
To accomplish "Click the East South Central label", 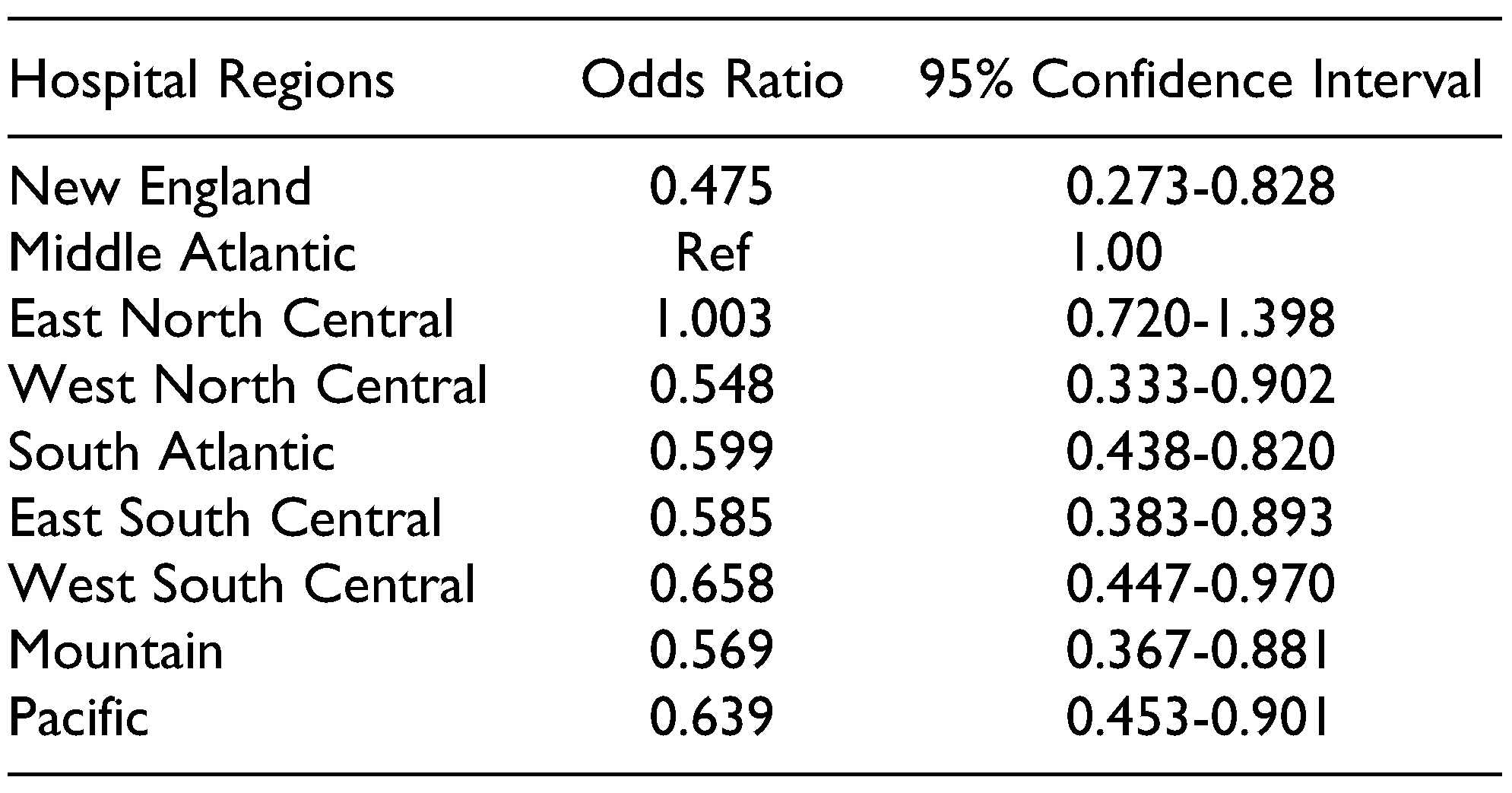I will tap(225, 518).
